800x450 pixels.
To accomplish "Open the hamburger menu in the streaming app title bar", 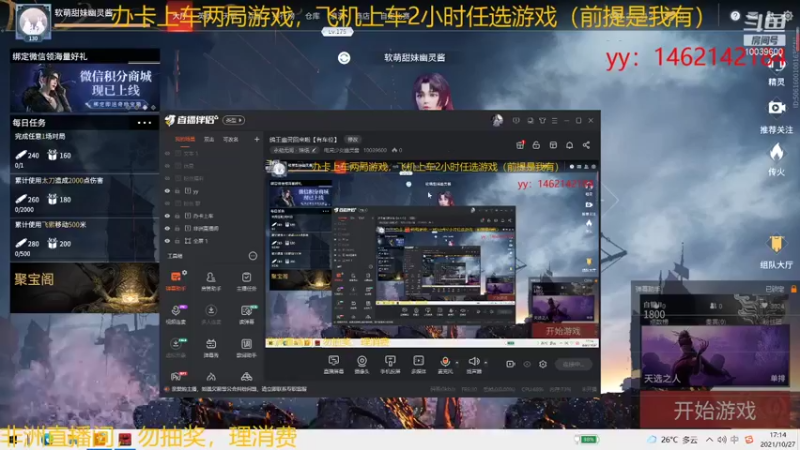I will tap(555, 120).
